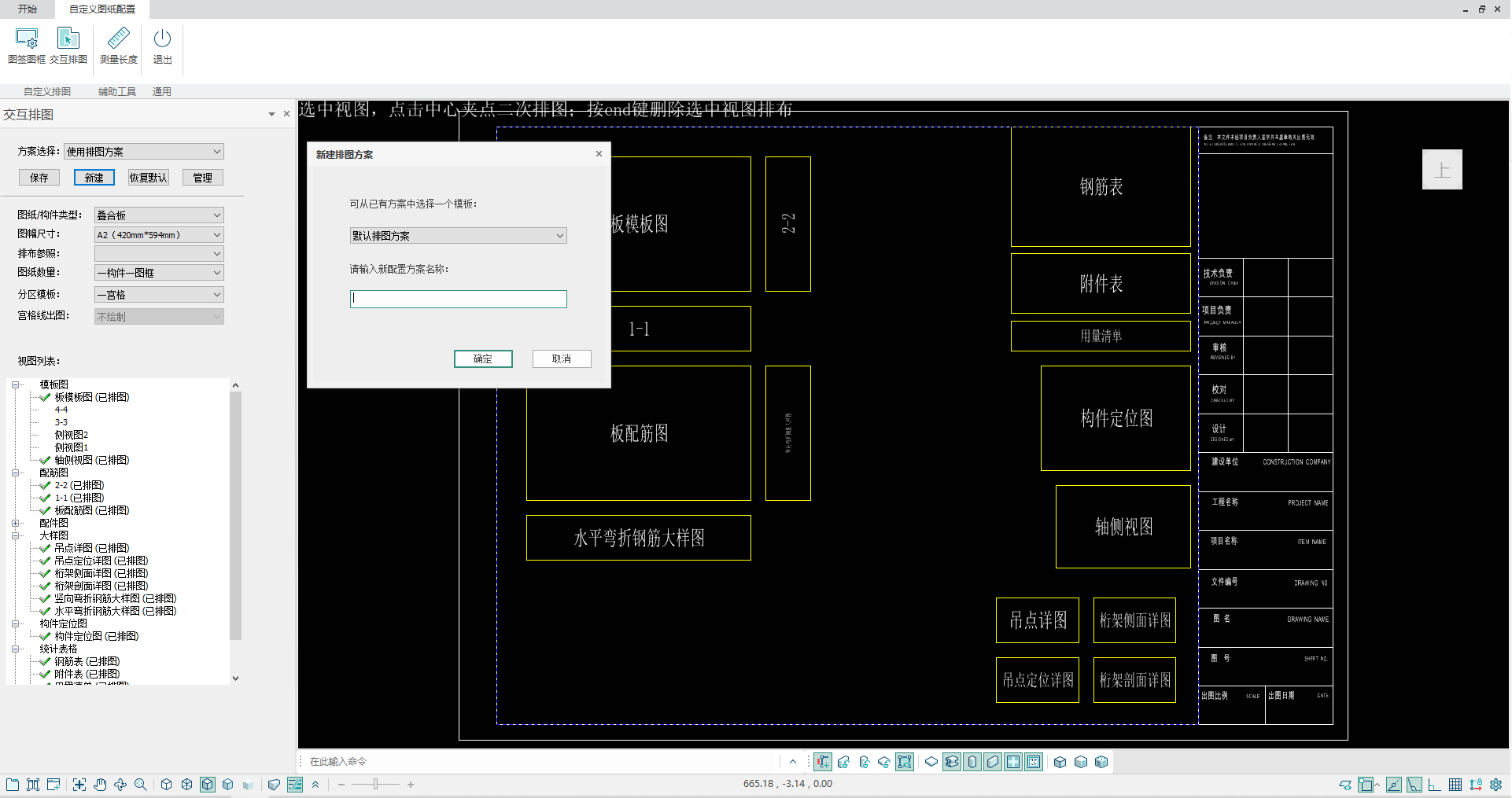Click the orbit rotate view icon
The width and height of the screenshot is (1512, 798).
pos(120,785)
